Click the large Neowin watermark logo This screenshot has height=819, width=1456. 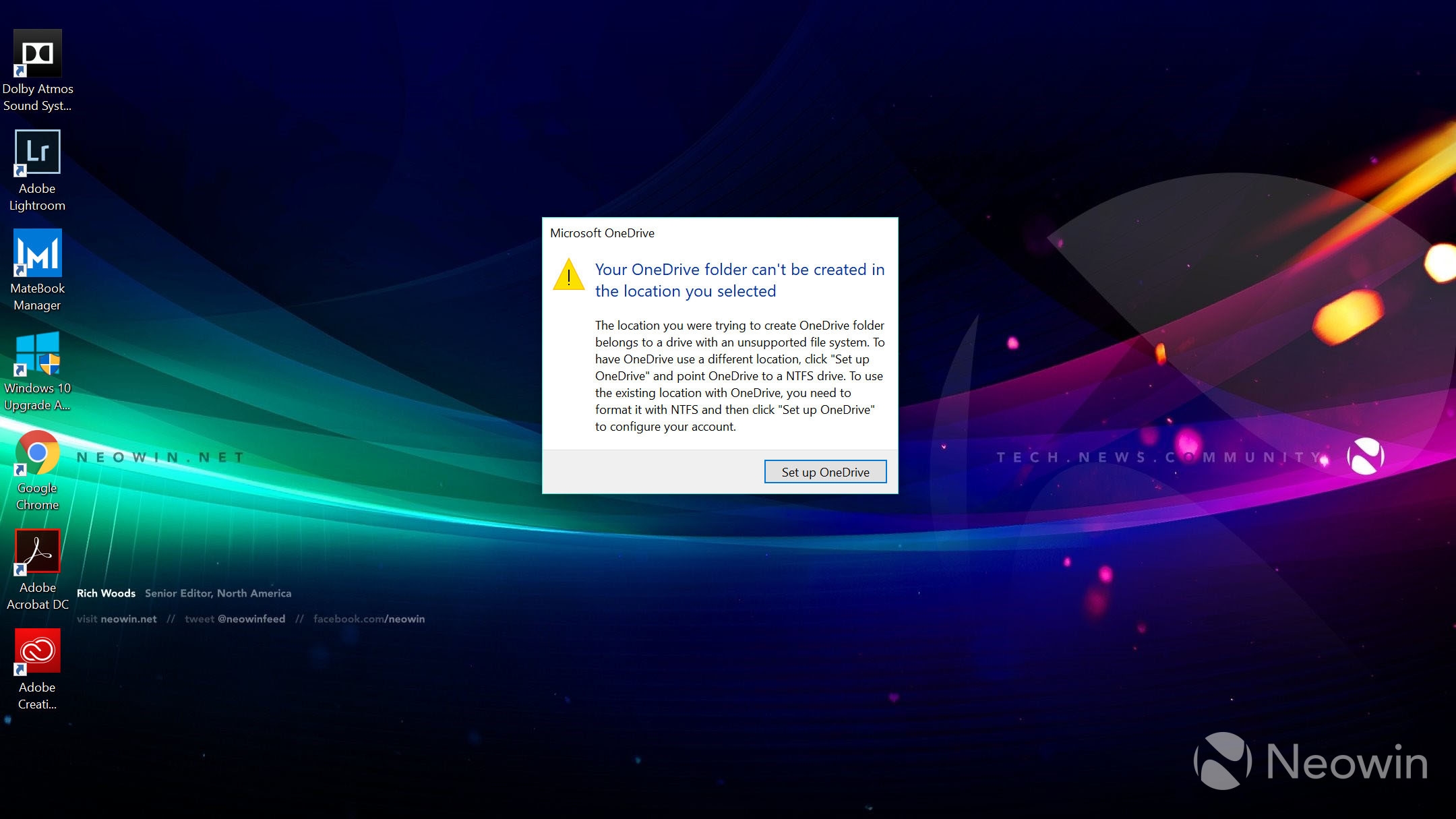1311,762
